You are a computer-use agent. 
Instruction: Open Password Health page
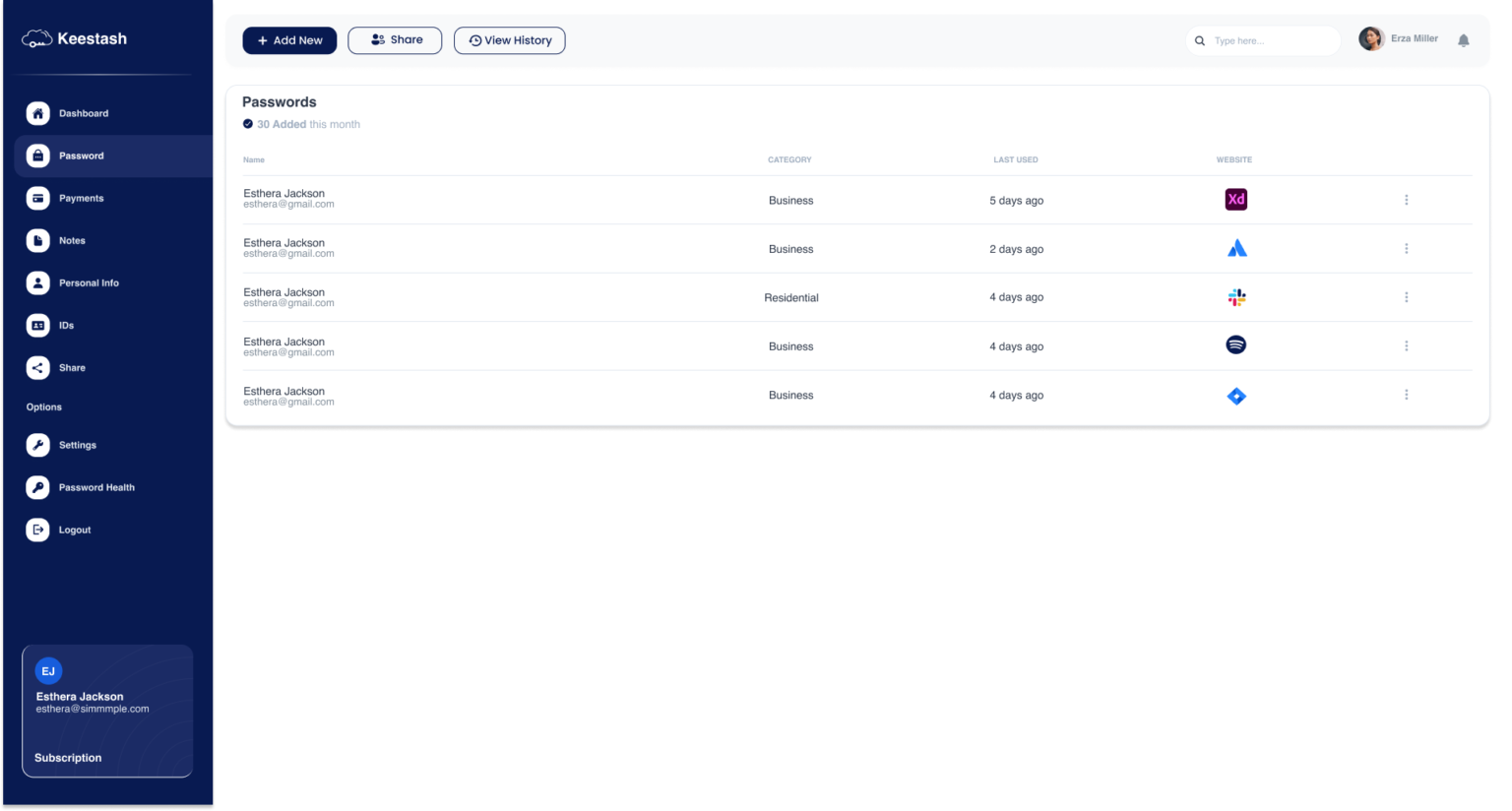point(95,487)
